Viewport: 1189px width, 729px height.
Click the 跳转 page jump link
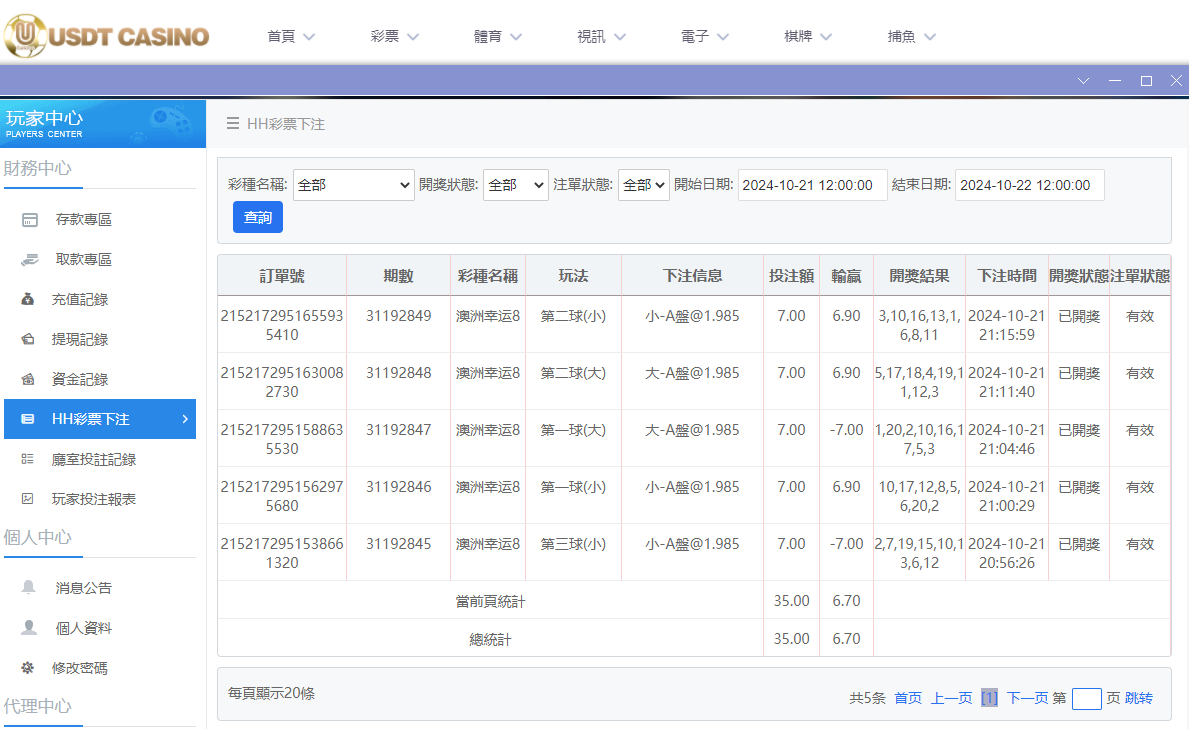[1137, 698]
